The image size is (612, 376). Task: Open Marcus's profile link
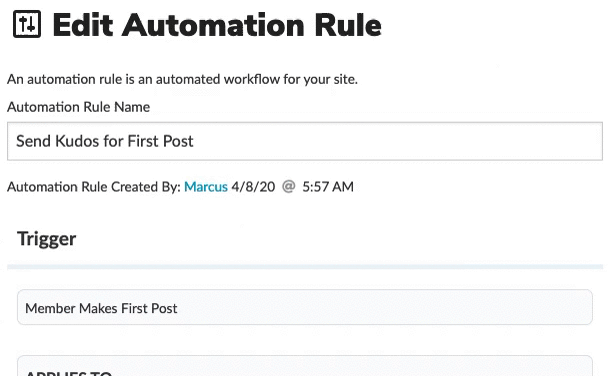point(206,187)
